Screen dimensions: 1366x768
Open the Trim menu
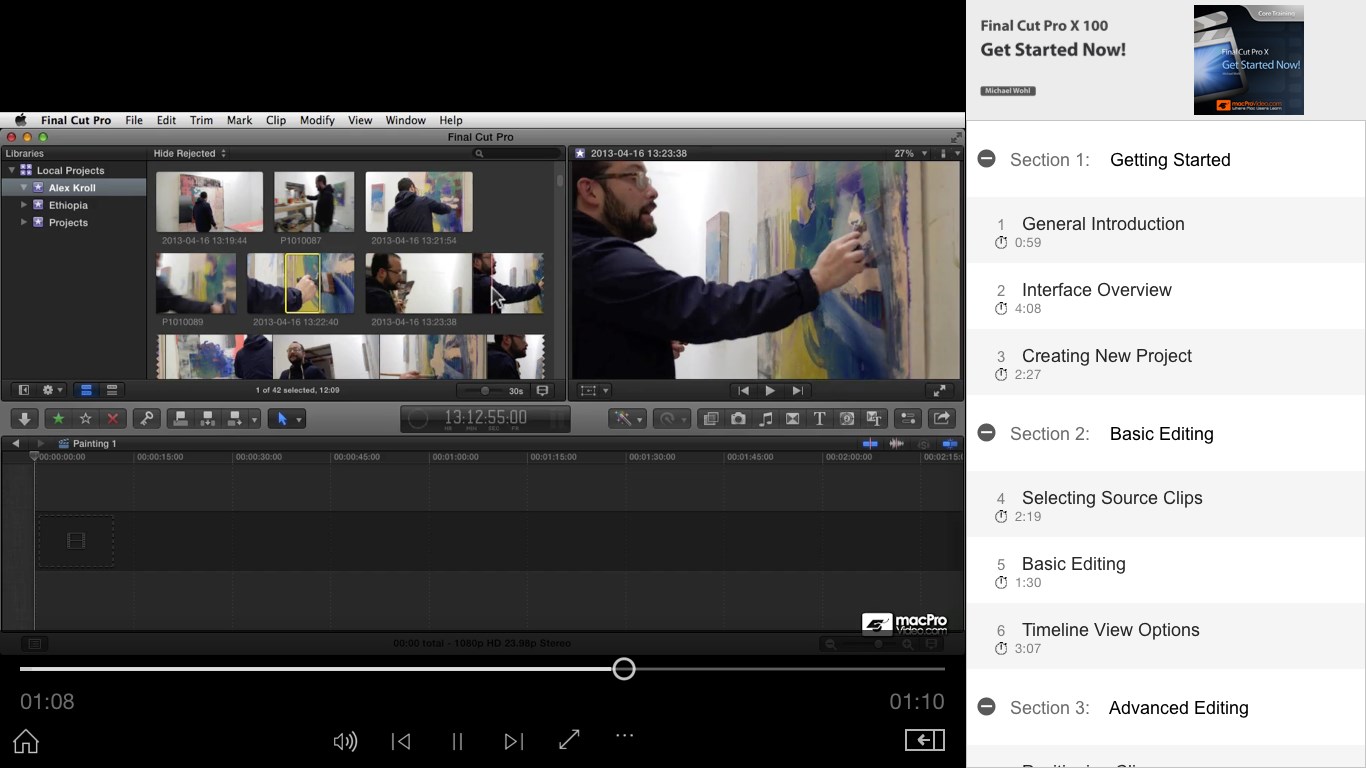pyautogui.click(x=201, y=120)
